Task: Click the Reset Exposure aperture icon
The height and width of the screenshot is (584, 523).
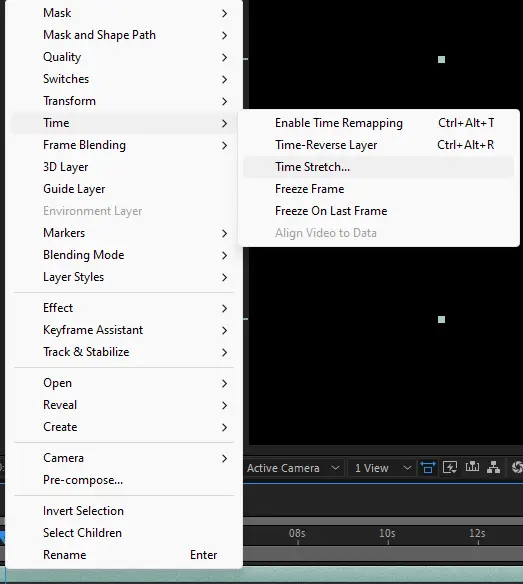Action: (517, 467)
